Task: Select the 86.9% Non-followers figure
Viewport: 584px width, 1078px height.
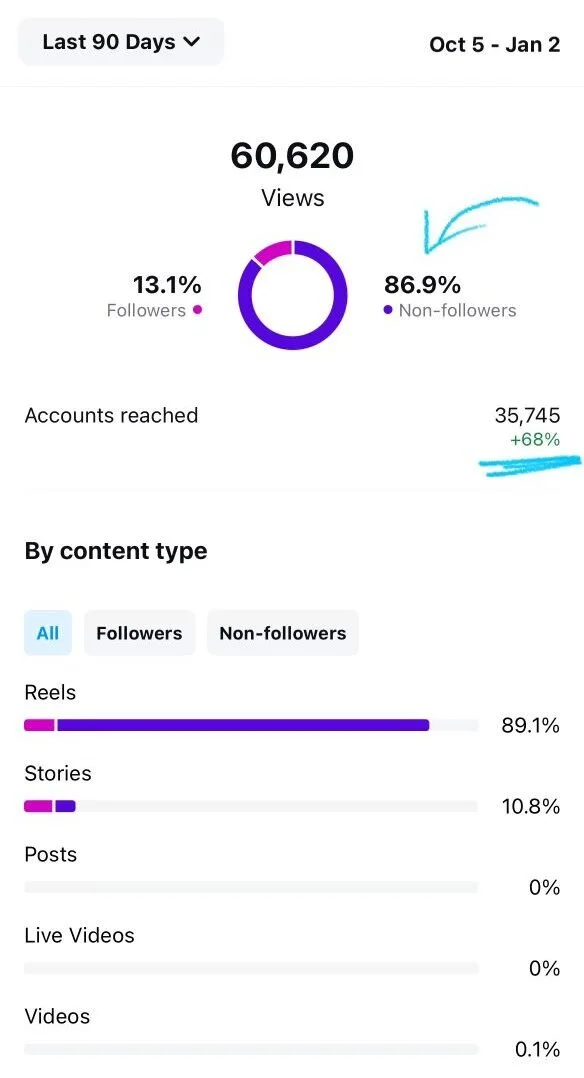Action: pyautogui.click(x=422, y=284)
